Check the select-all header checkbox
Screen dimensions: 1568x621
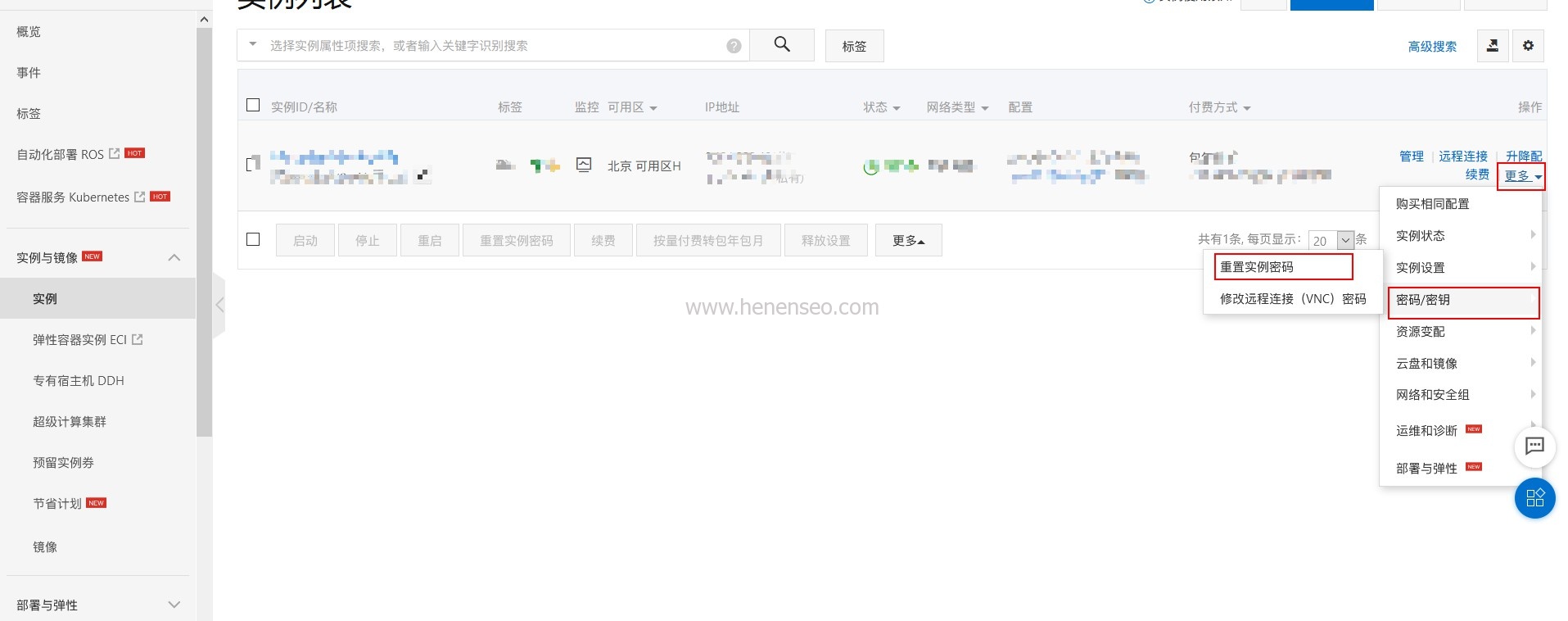(253, 106)
